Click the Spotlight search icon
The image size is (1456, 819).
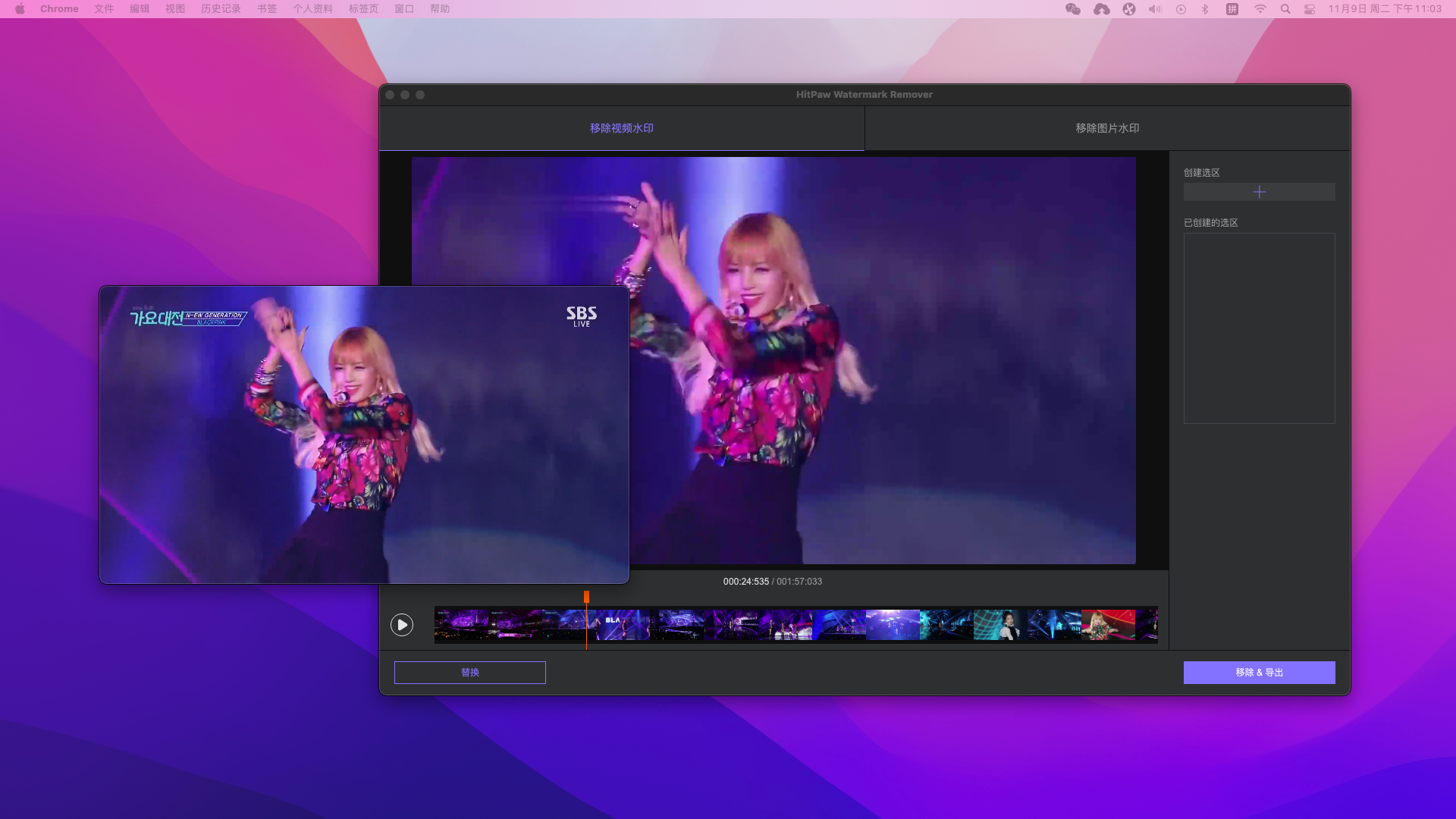coord(1285,9)
